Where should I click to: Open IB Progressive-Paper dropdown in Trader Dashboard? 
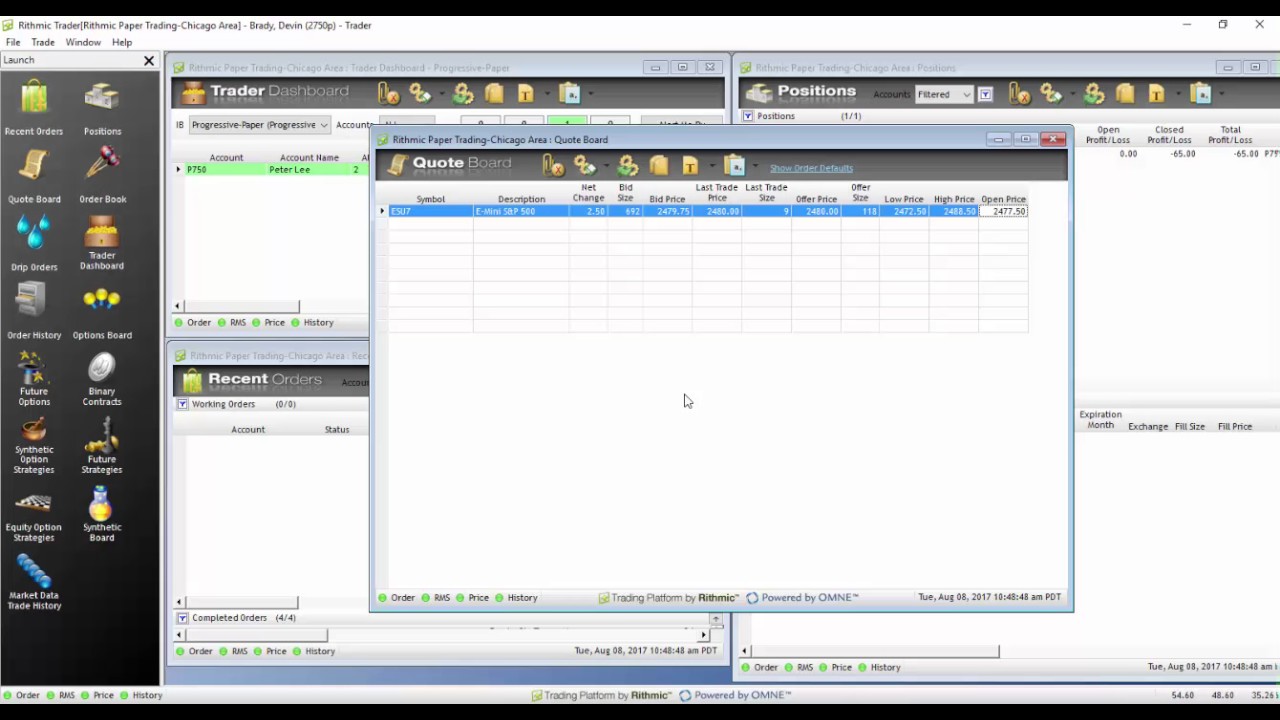click(x=259, y=125)
